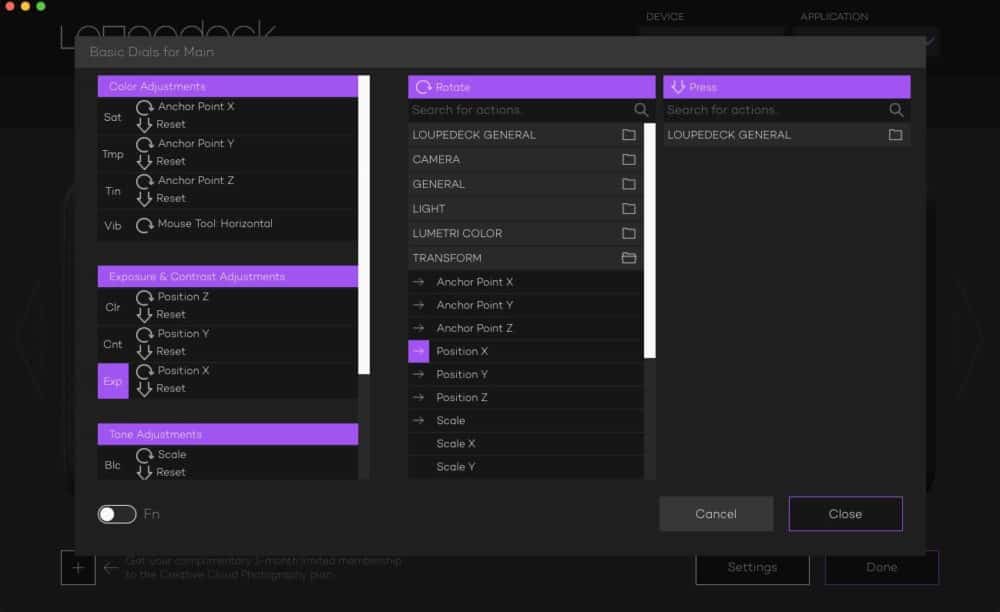1000x612 pixels.
Task: Click rotate icon beside Tin's Anchor Point Z
Action: click(145, 181)
